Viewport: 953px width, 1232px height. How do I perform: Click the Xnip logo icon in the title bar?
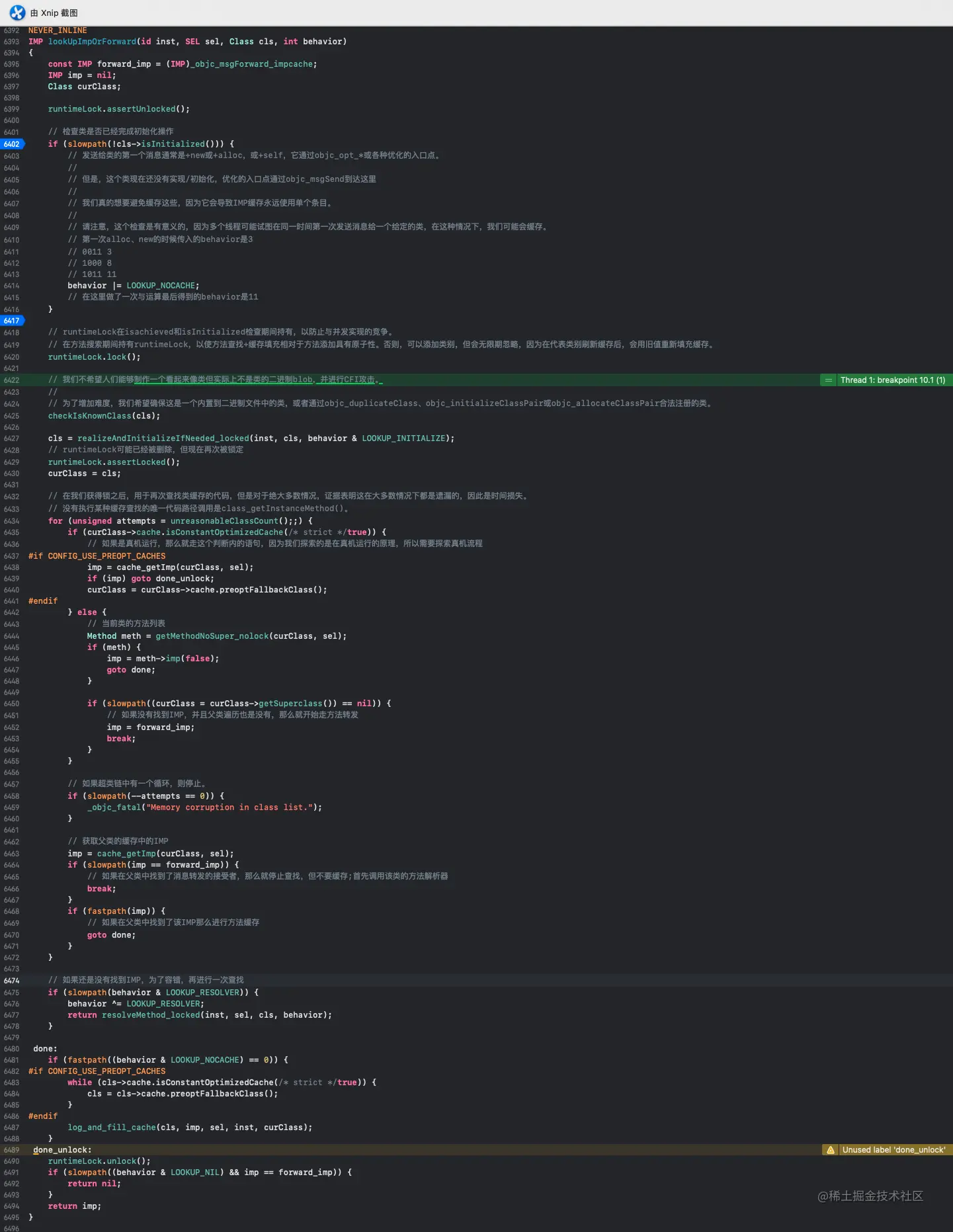click(x=17, y=13)
